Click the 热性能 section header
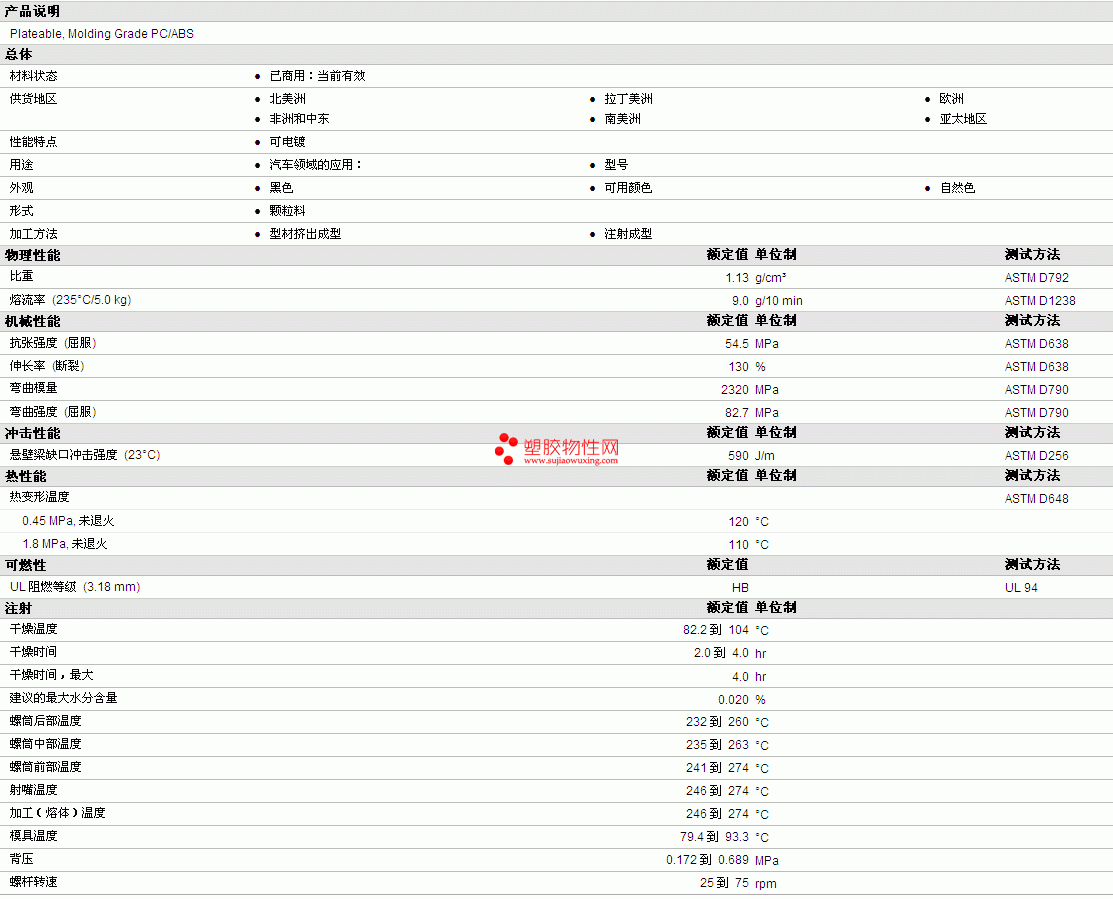This screenshot has height=899, width=1113. pos(26,477)
